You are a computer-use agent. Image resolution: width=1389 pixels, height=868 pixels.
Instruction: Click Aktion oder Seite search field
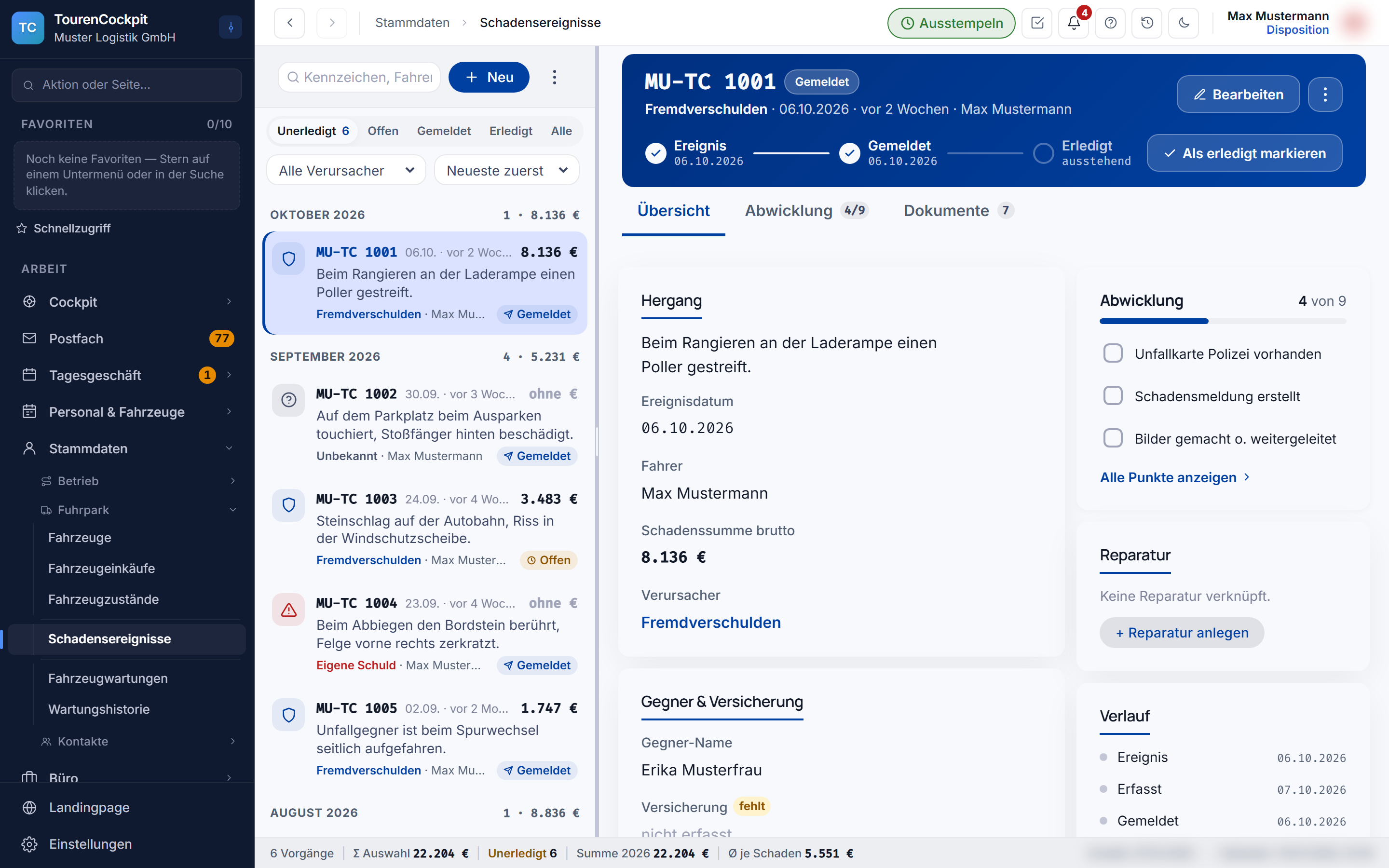(126, 85)
